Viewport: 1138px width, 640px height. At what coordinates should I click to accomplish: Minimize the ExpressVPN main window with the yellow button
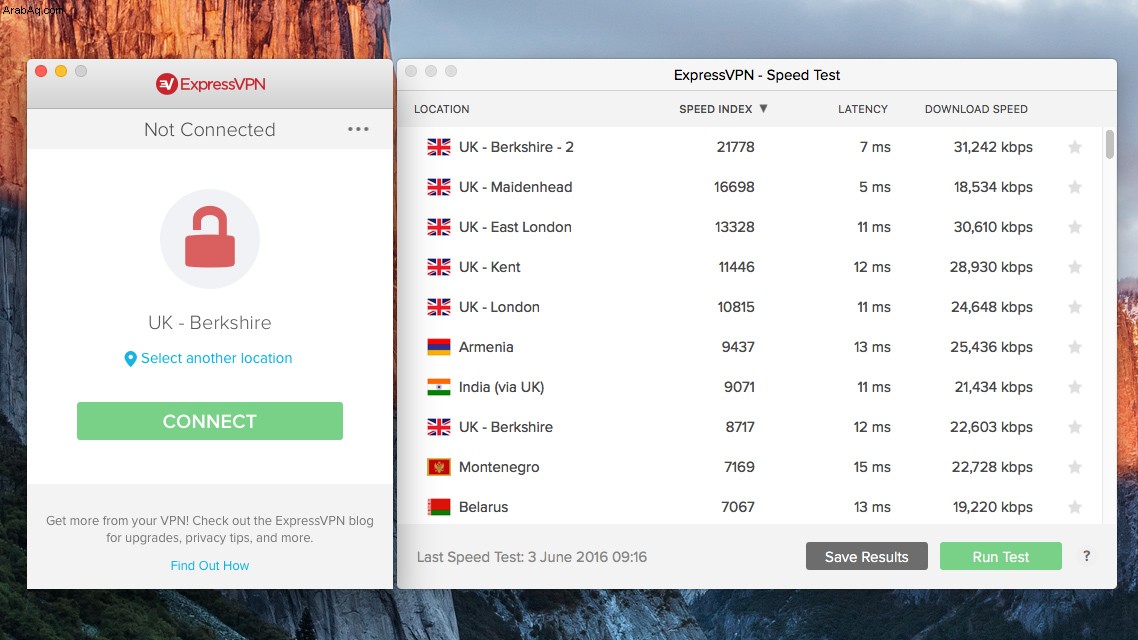(x=61, y=71)
